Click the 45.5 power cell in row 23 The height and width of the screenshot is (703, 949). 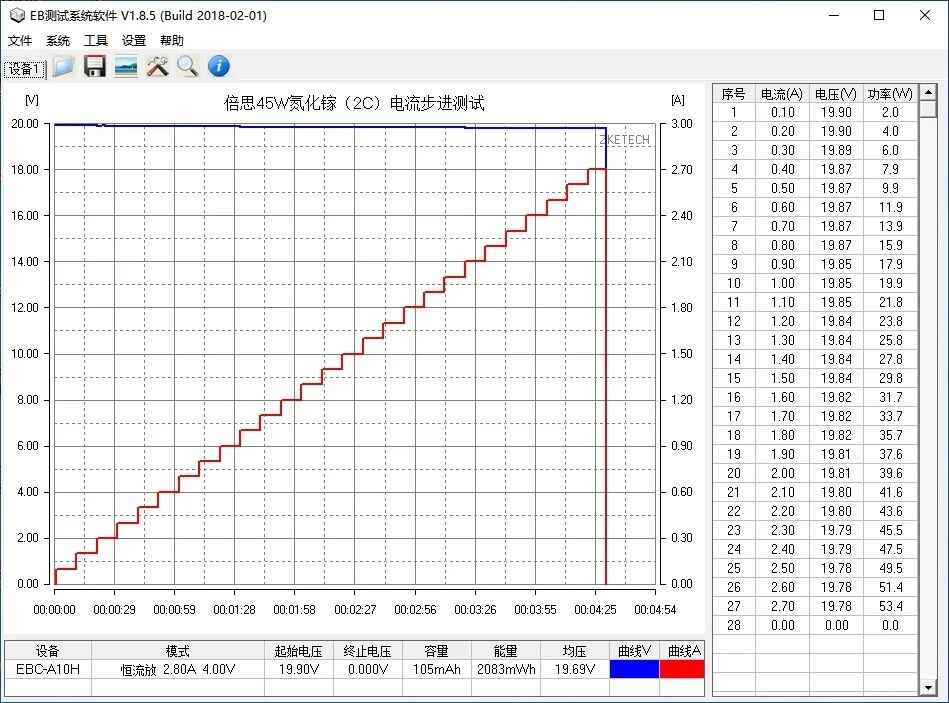point(890,530)
